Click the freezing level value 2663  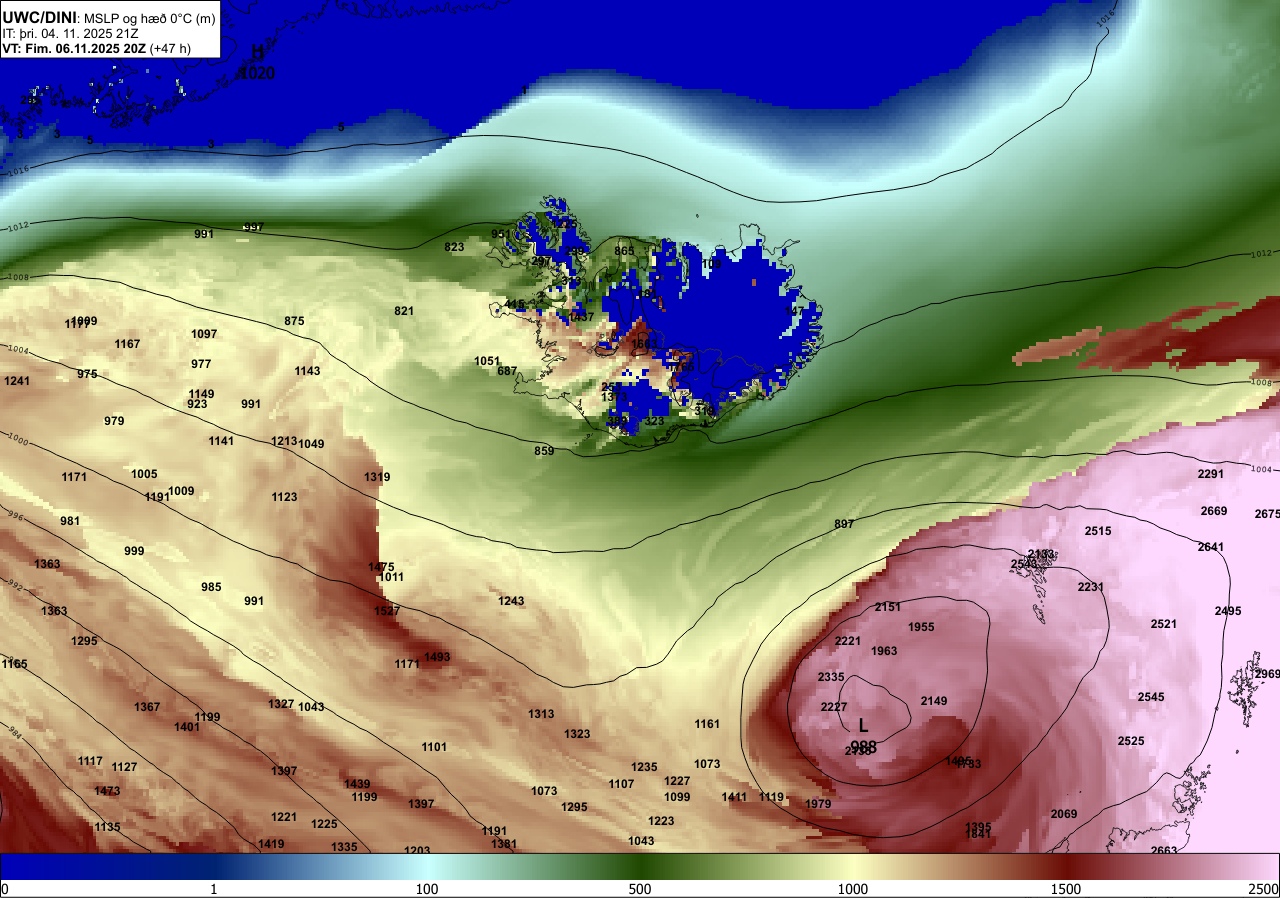pos(1164,851)
